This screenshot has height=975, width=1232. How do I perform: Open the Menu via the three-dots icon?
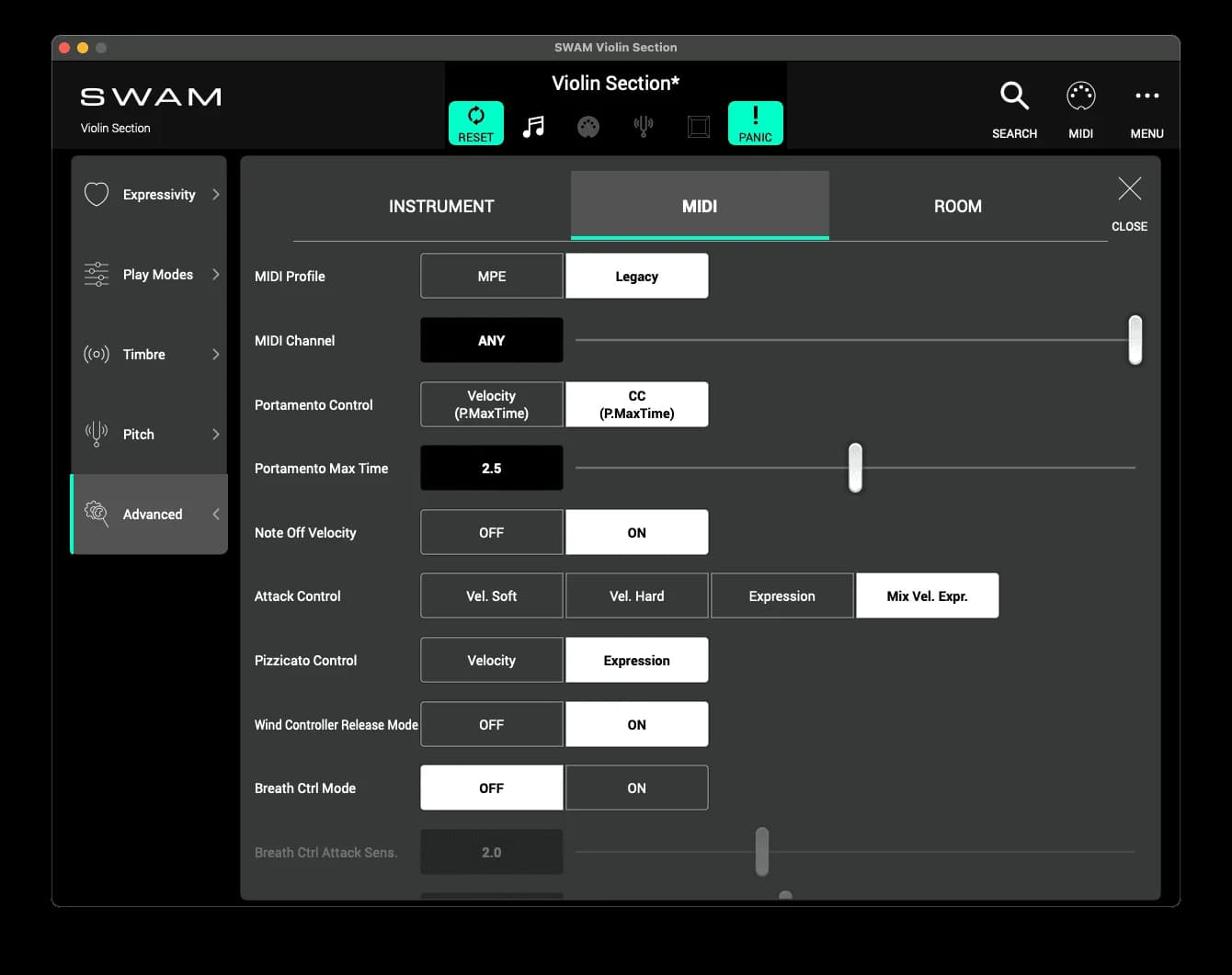coord(1146,95)
